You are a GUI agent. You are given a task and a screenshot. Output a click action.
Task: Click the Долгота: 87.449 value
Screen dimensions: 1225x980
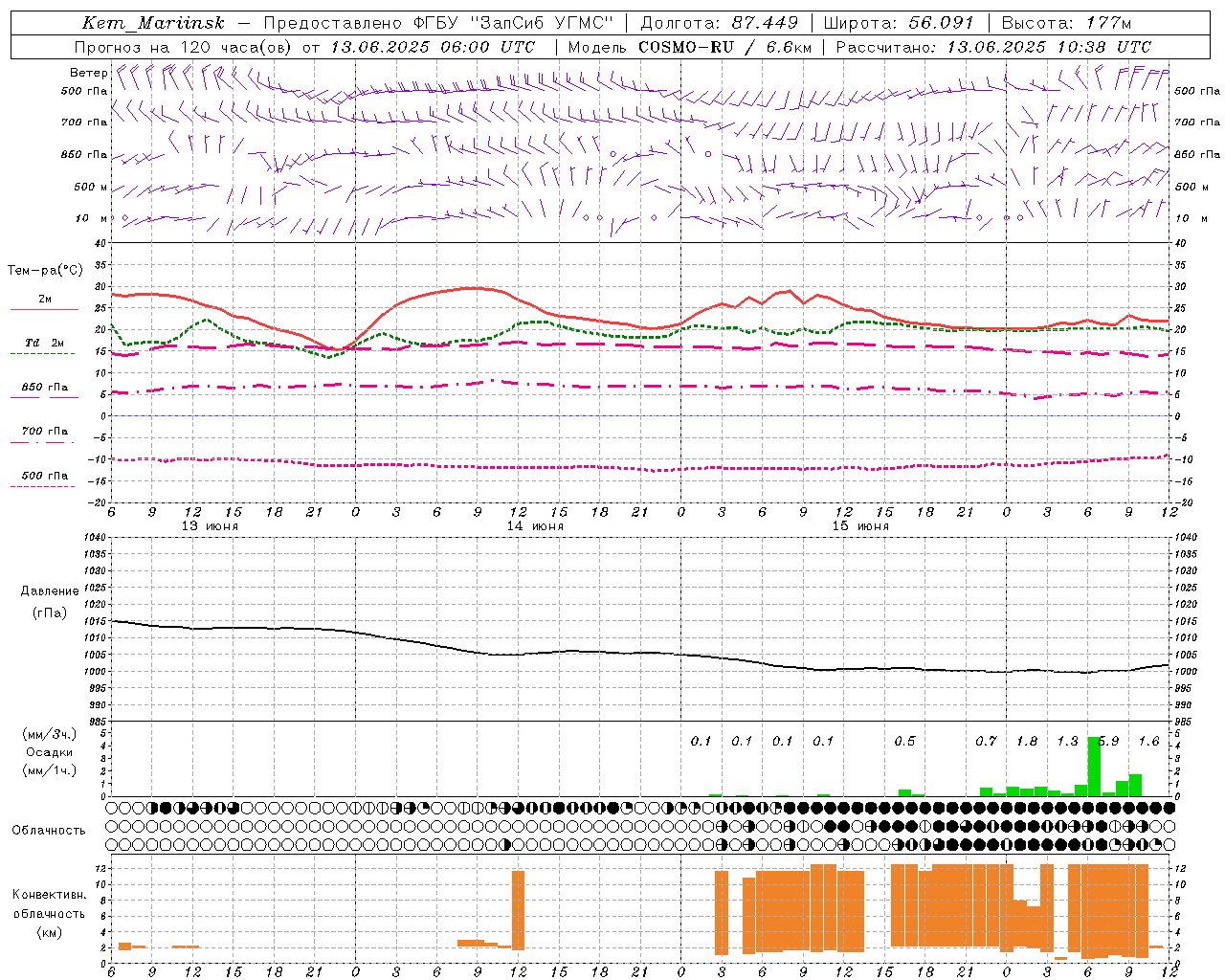pyautogui.click(x=720, y=23)
